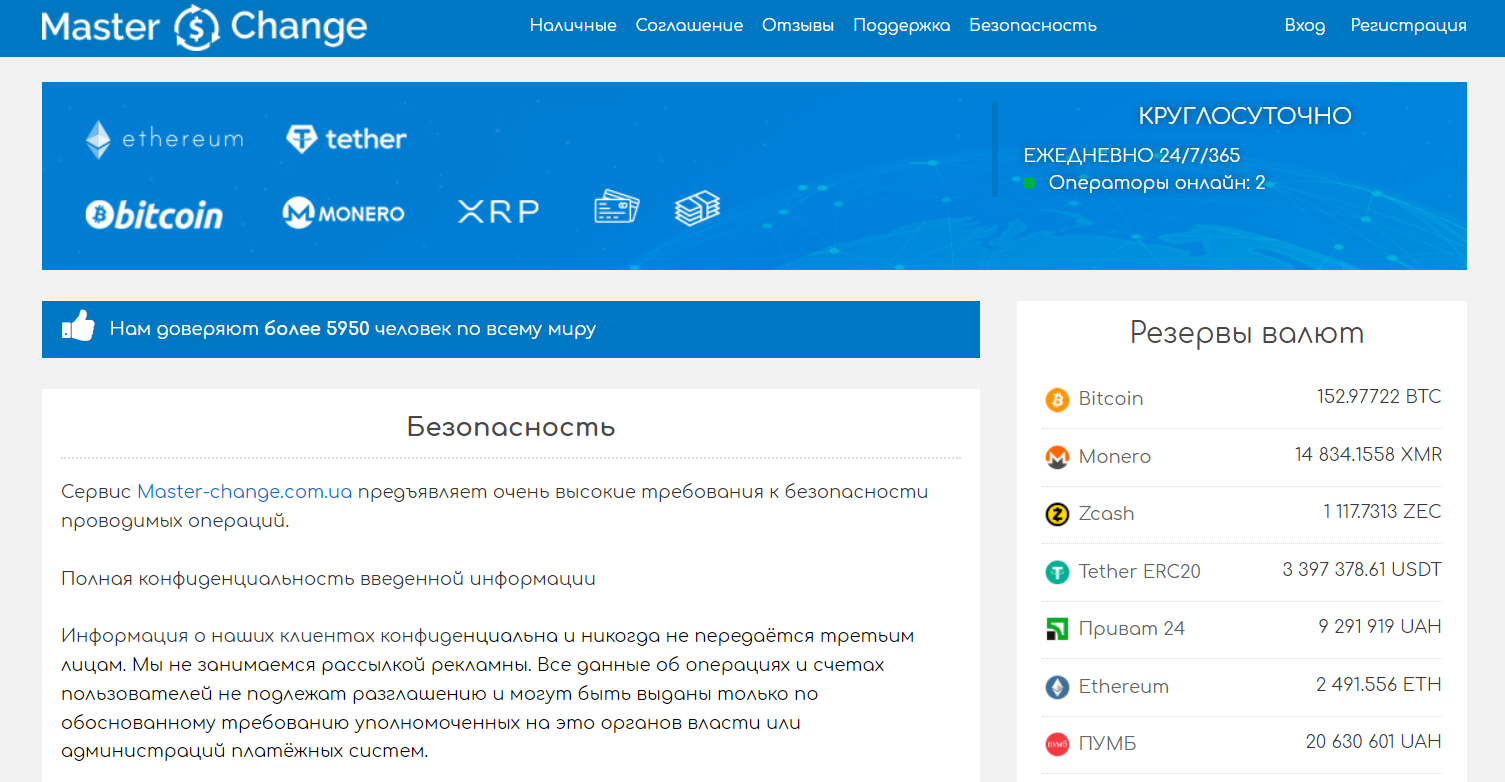The image size is (1505, 782).
Task: Click the Вход login link
Action: click(x=1305, y=26)
